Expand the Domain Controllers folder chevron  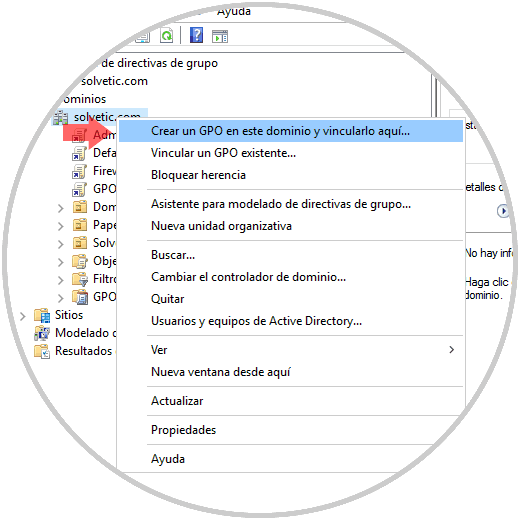click(x=60, y=208)
